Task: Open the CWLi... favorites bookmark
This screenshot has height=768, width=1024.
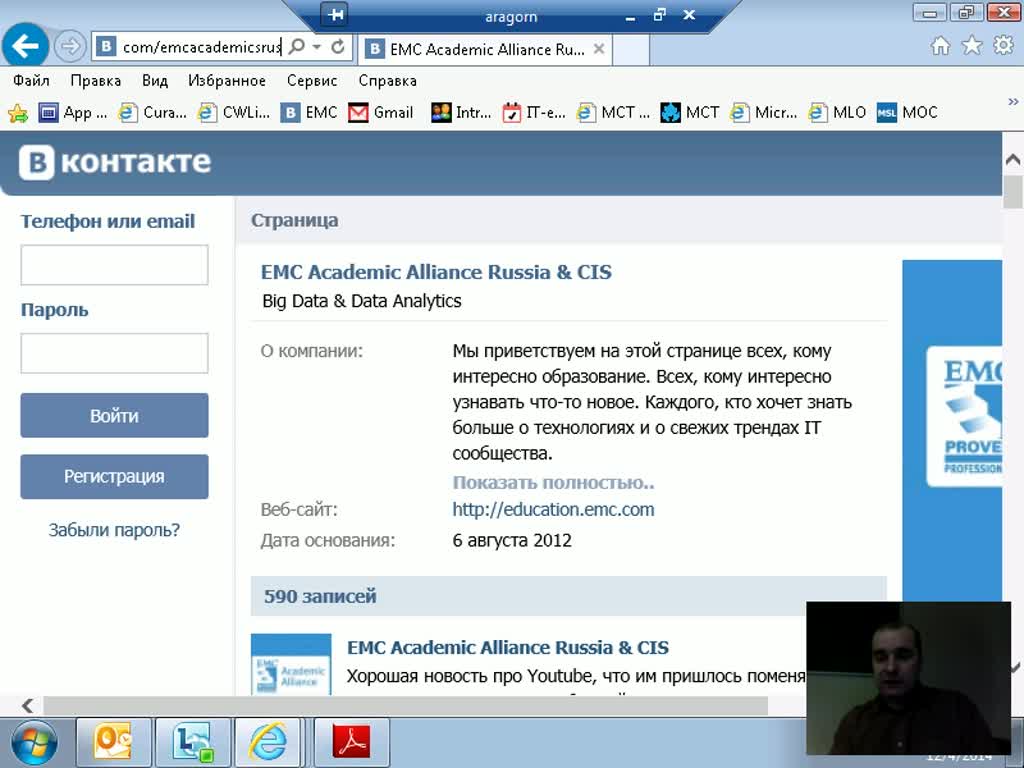Action: pos(234,112)
